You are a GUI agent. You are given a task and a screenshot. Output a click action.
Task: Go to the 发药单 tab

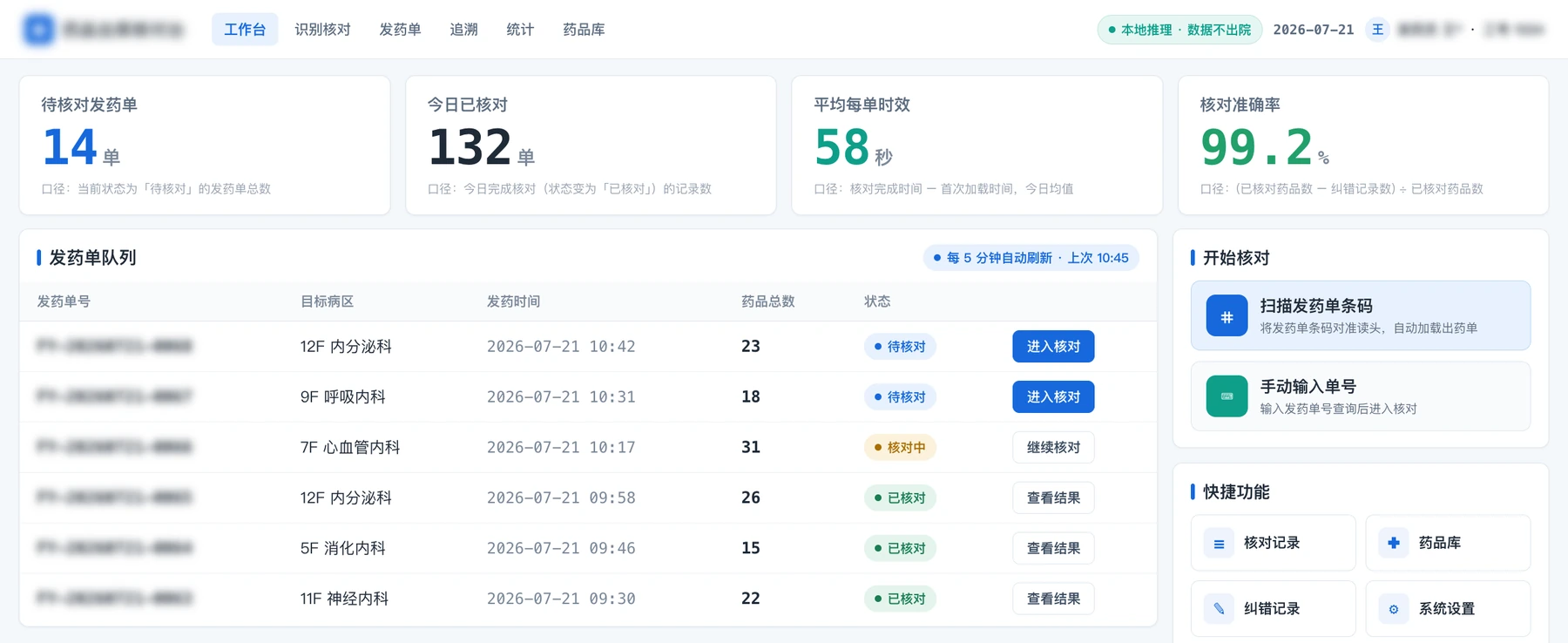coord(400,30)
